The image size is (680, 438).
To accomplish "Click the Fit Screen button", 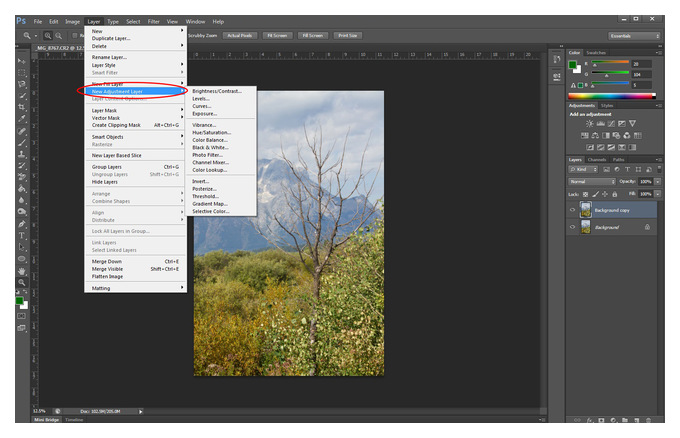I will [277, 36].
